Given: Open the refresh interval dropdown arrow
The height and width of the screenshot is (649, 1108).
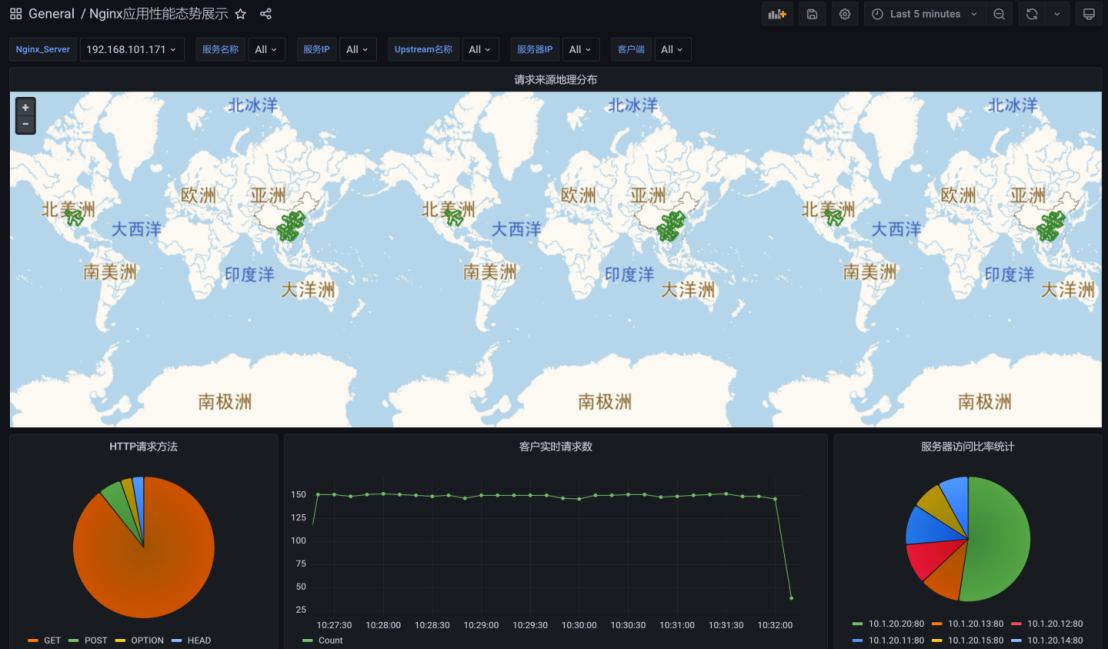Looking at the screenshot, I should [1057, 14].
